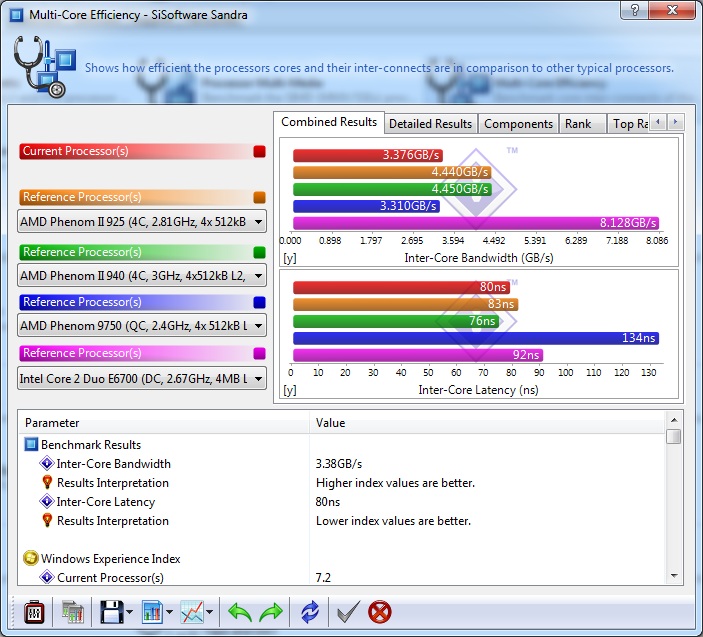Click the 80ns latency value in list
703x637 pixels.
328,502
